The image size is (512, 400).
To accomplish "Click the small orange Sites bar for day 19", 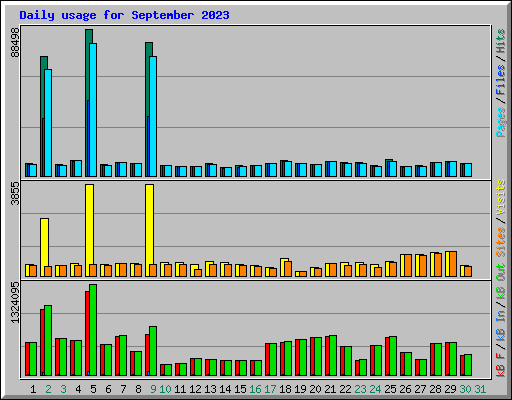I will pos(303,274).
